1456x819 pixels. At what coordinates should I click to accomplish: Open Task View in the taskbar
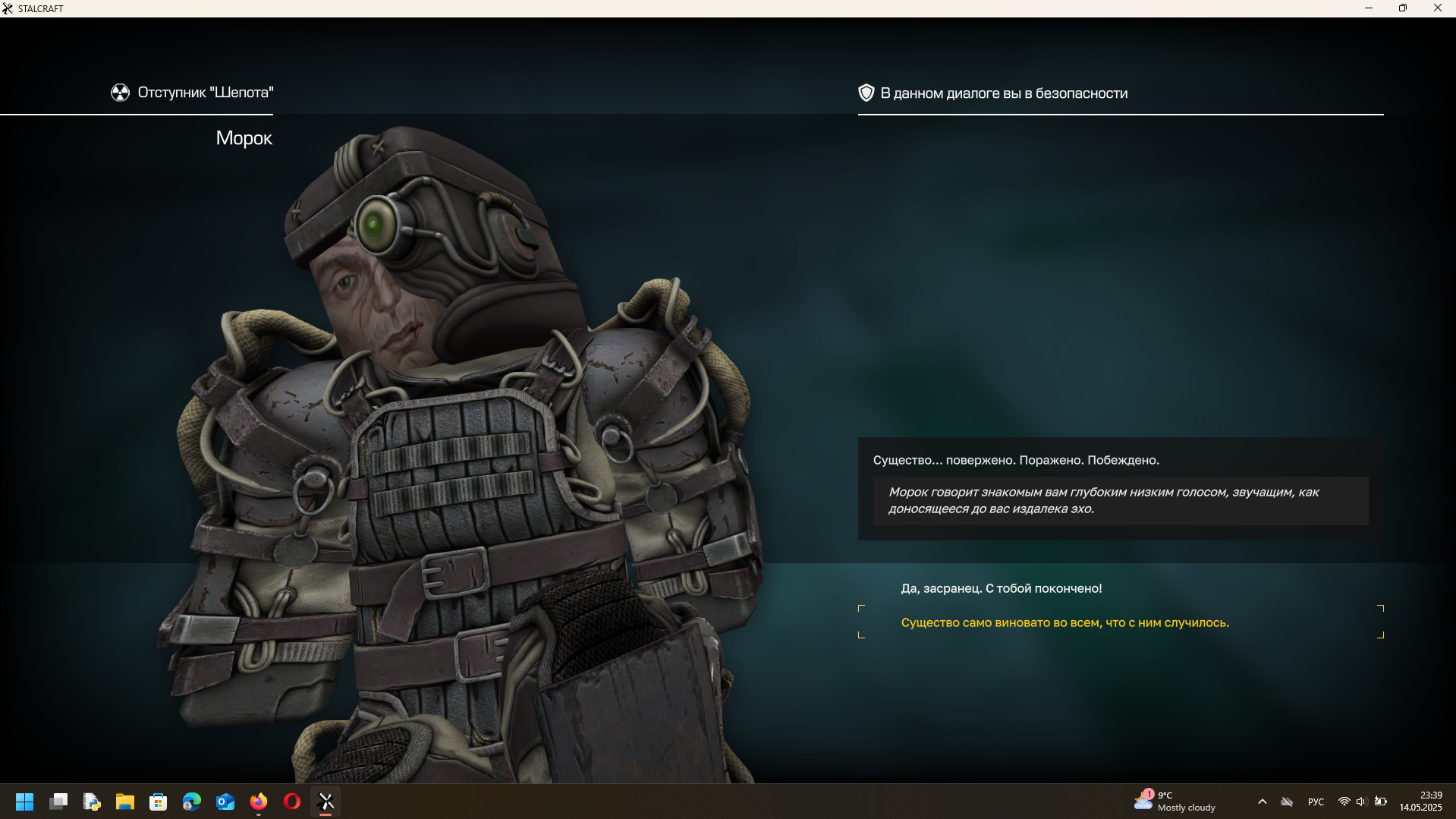[x=58, y=802]
